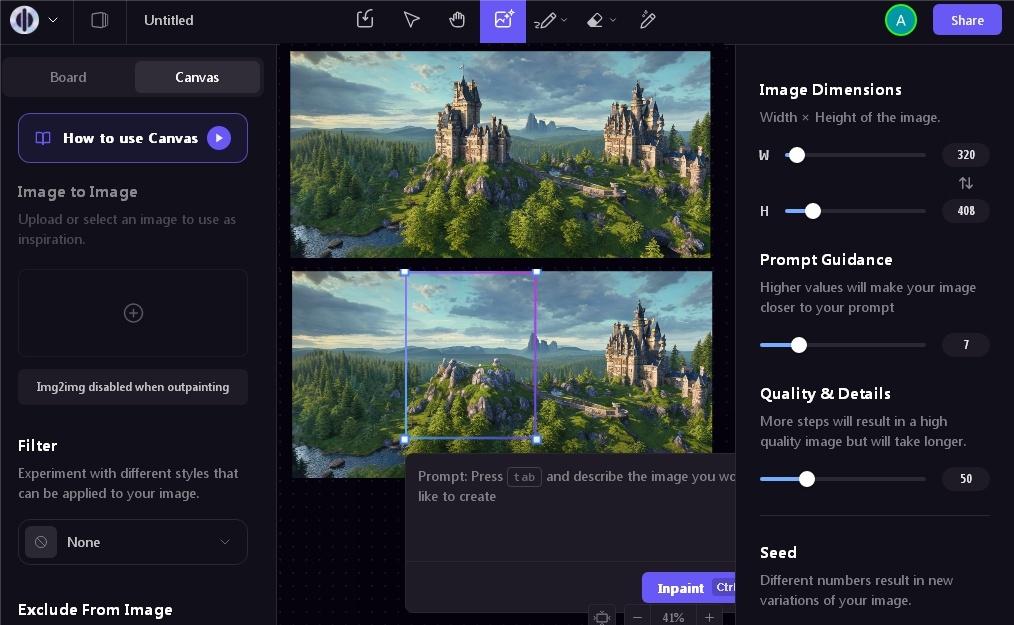
Task: Click the Prompt Guidance slider handle
Action: (x=798, y=345)
